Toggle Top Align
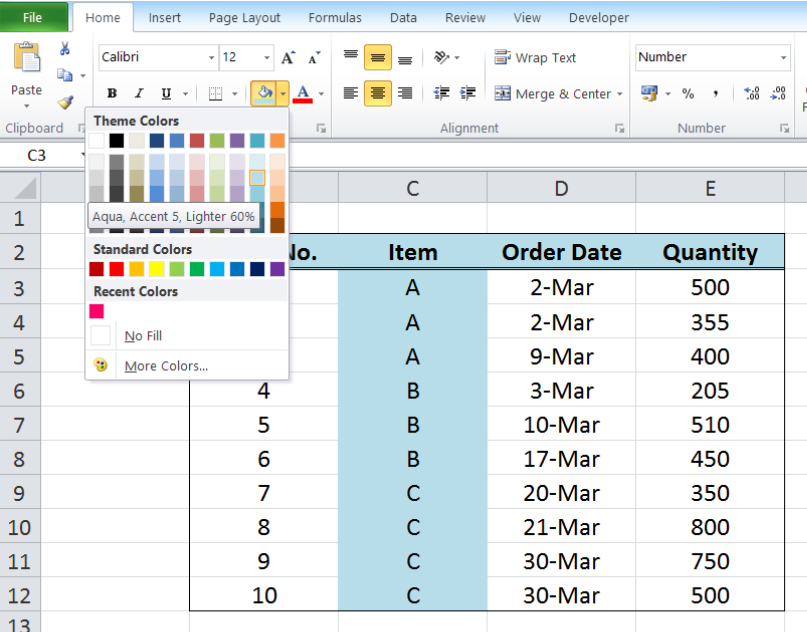Viewport: 807px width, 632px height. pos(351,57)
